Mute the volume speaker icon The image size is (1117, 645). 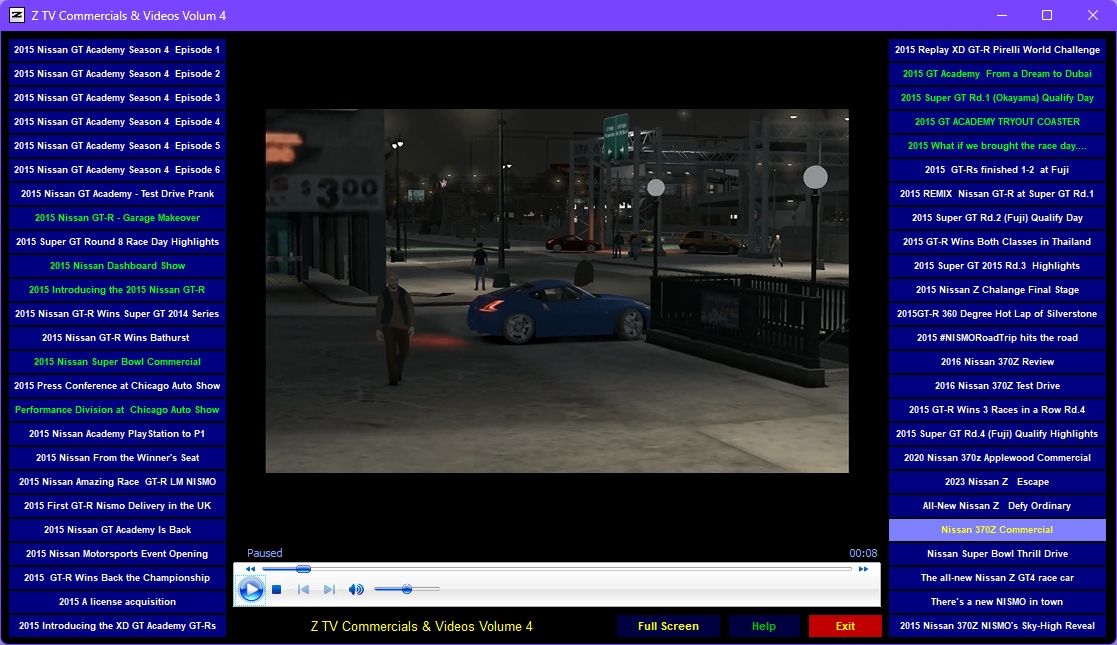coord(356,589)
